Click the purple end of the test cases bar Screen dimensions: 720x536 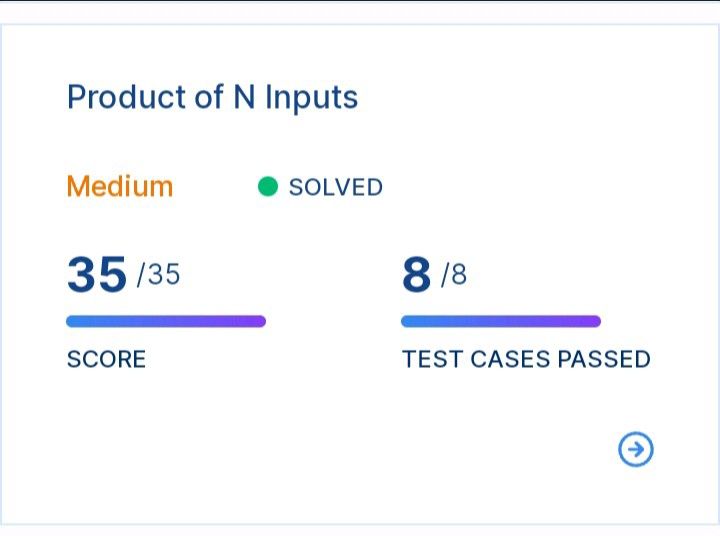pos(590,321)
